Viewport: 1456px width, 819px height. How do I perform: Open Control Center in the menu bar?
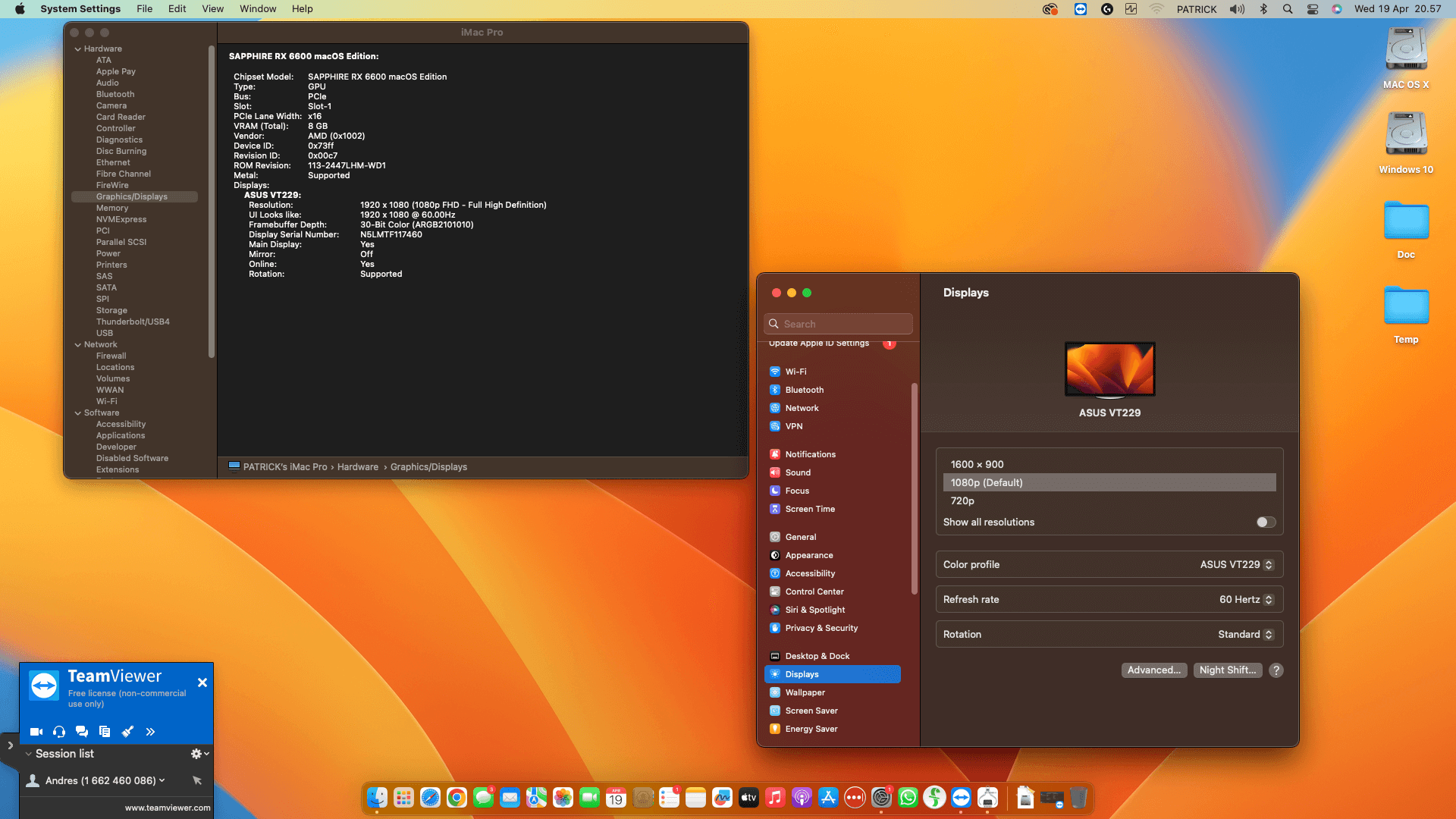point(1313,9)
